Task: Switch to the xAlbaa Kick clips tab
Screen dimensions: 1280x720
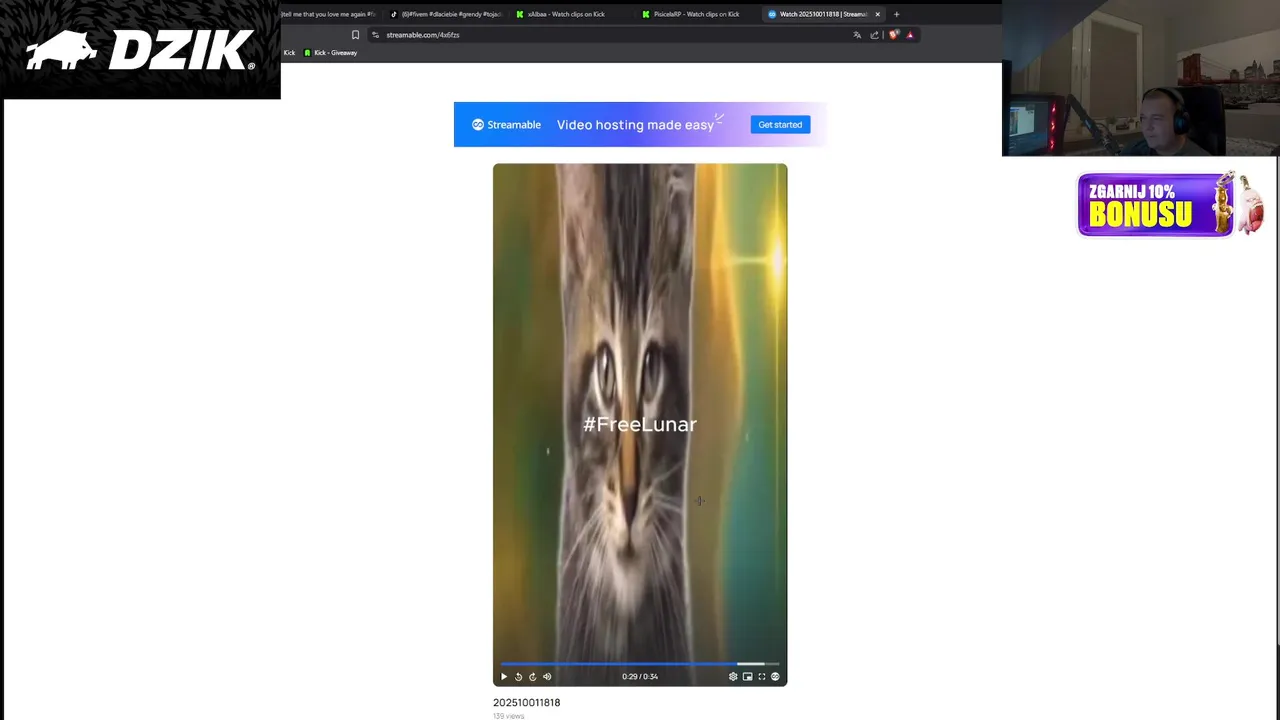Action: (x=566, y=14)
